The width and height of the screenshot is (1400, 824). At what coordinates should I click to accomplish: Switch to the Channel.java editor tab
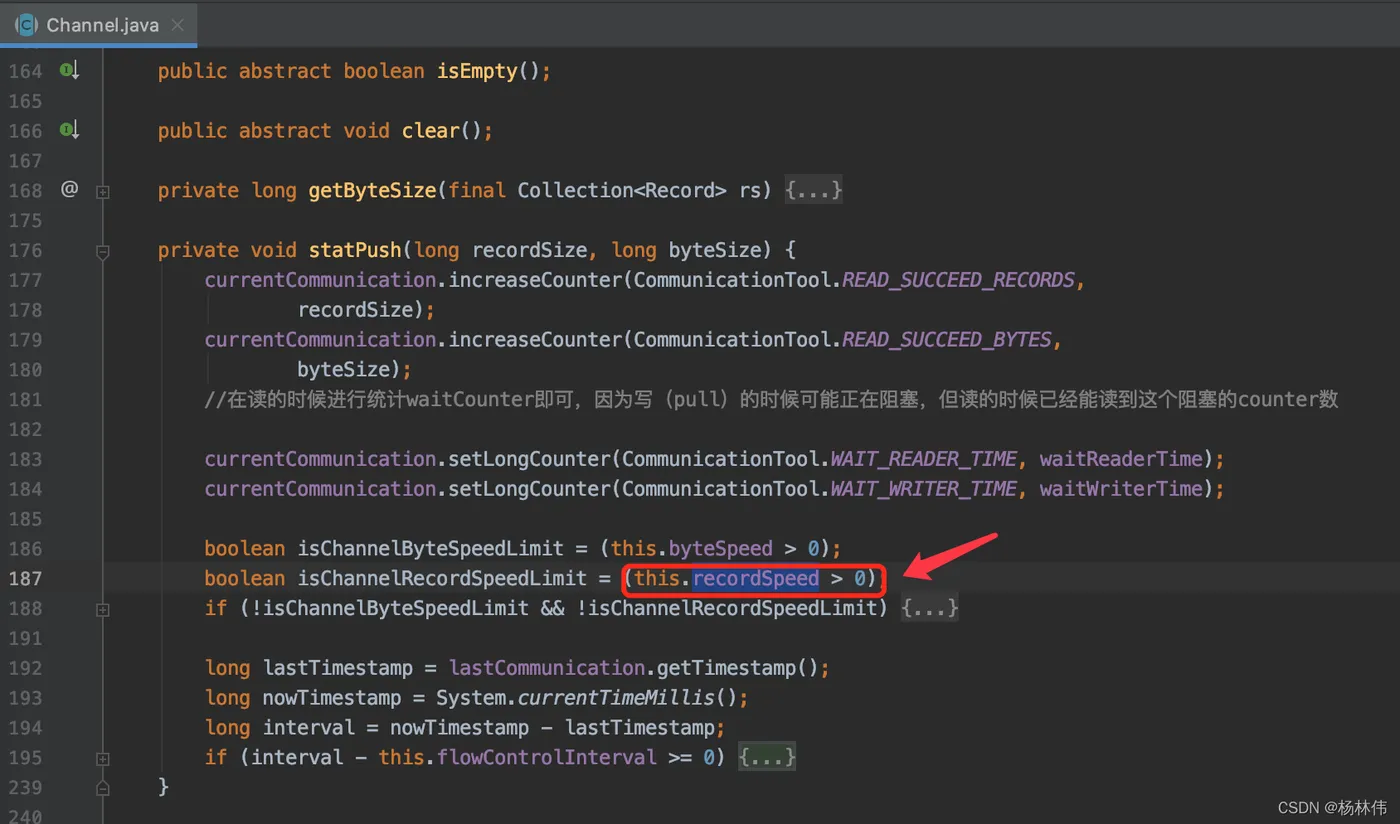(x=98, y=25)
